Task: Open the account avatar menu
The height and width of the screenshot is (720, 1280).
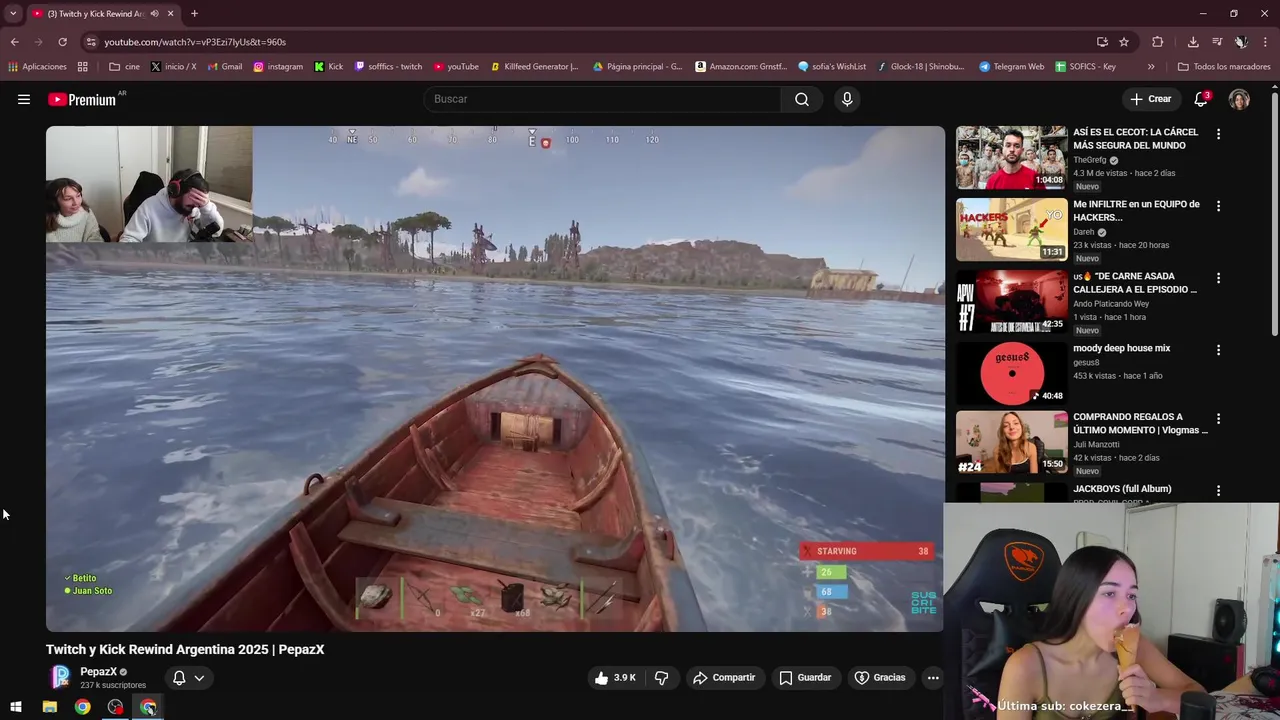Action: click(1239, 99)
